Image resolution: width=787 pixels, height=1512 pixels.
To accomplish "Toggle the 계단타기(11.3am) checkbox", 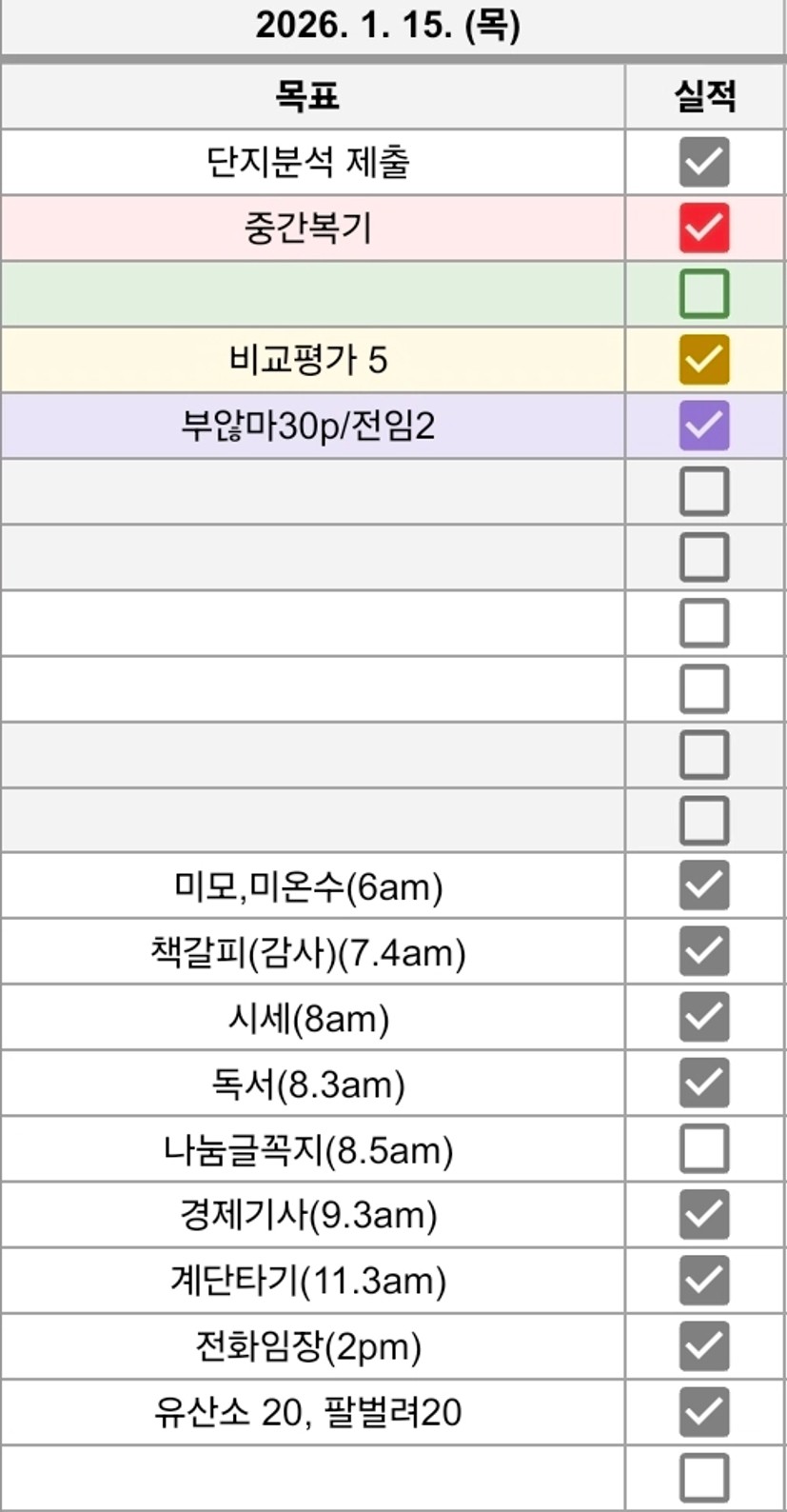I will [x=704, y=1280].
